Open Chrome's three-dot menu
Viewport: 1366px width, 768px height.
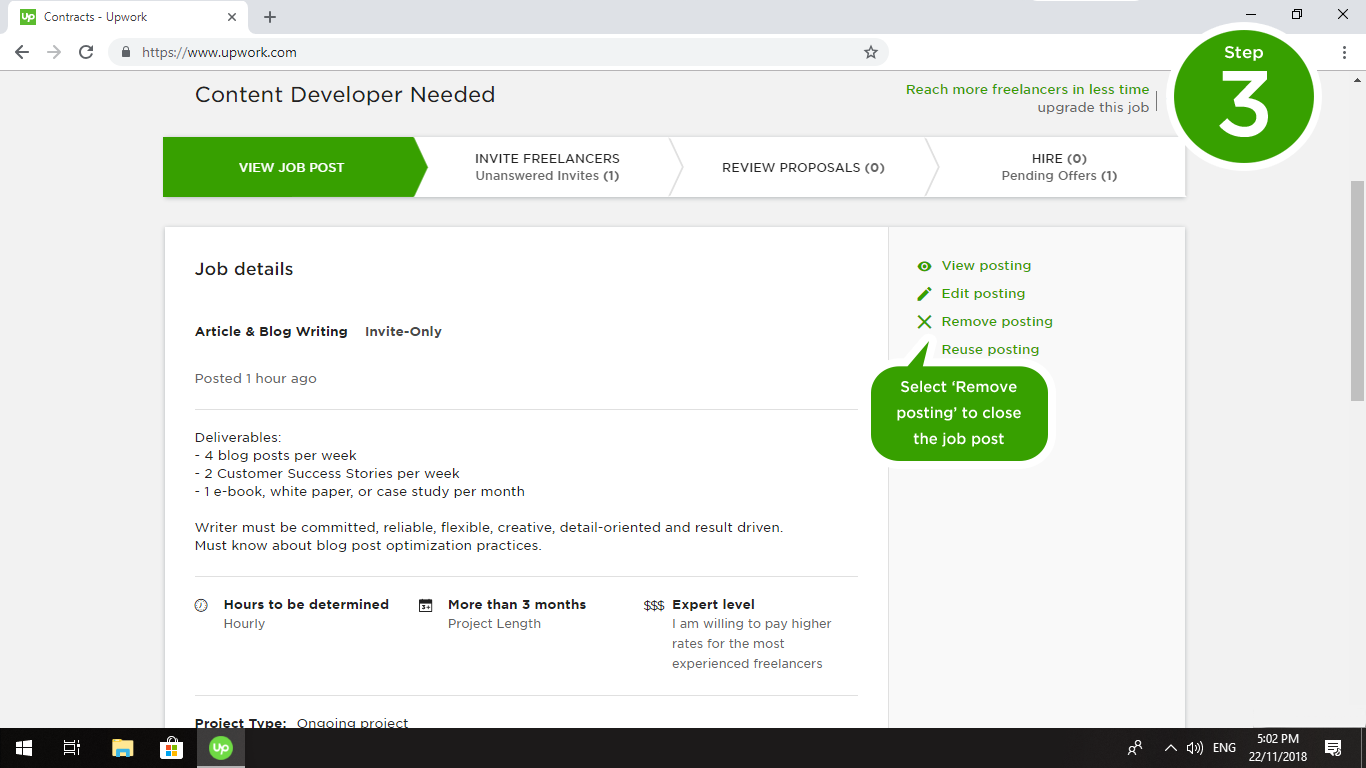1344,52
